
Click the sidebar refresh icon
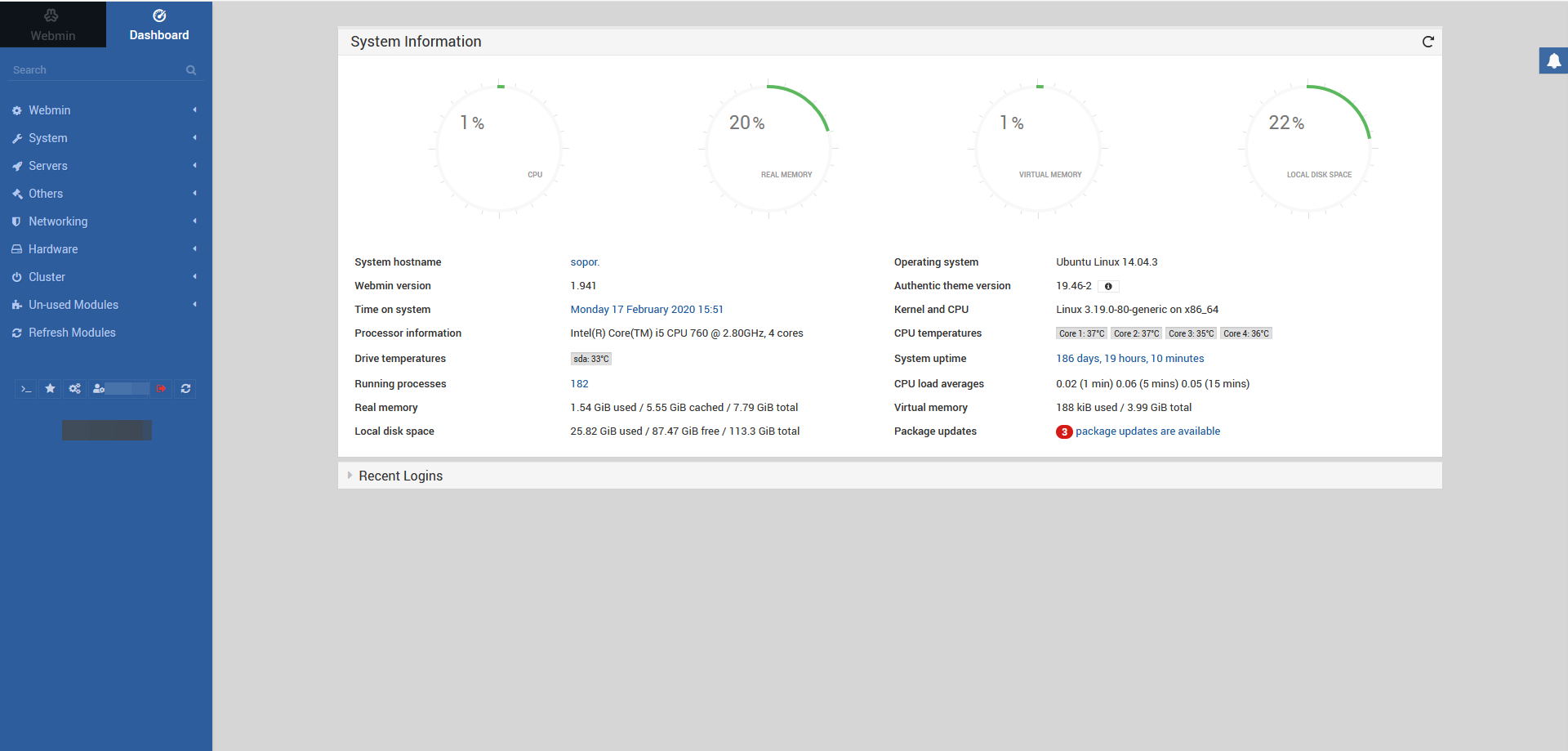pos(185,388)
